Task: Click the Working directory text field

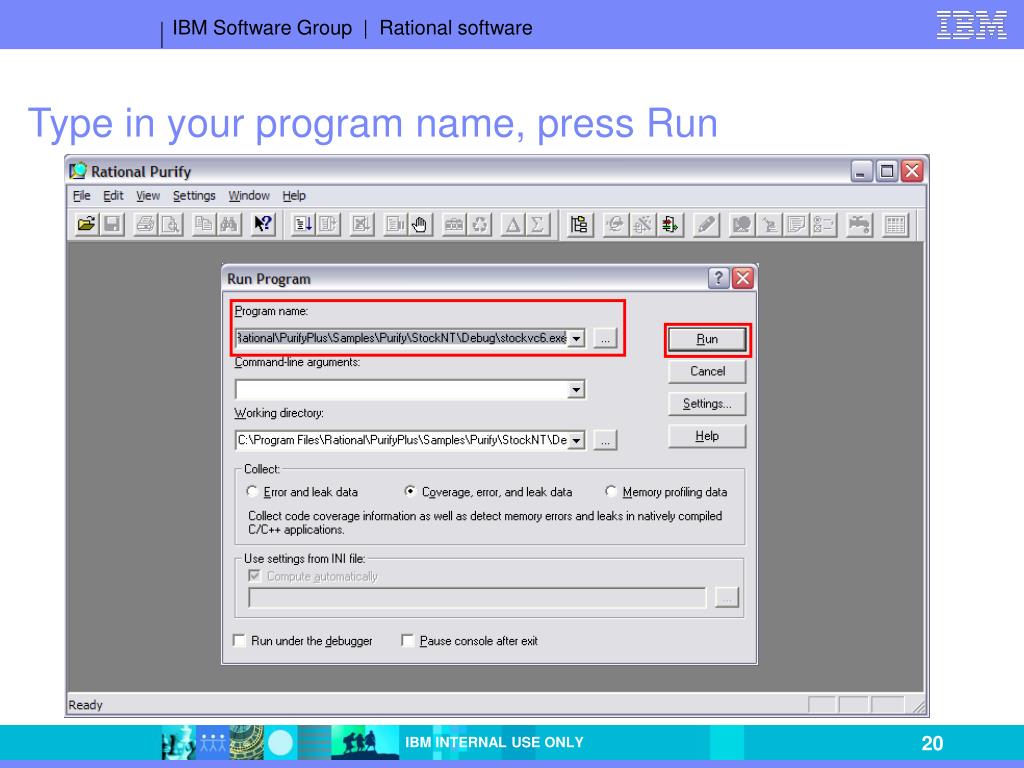Action: tap(401, 440)
